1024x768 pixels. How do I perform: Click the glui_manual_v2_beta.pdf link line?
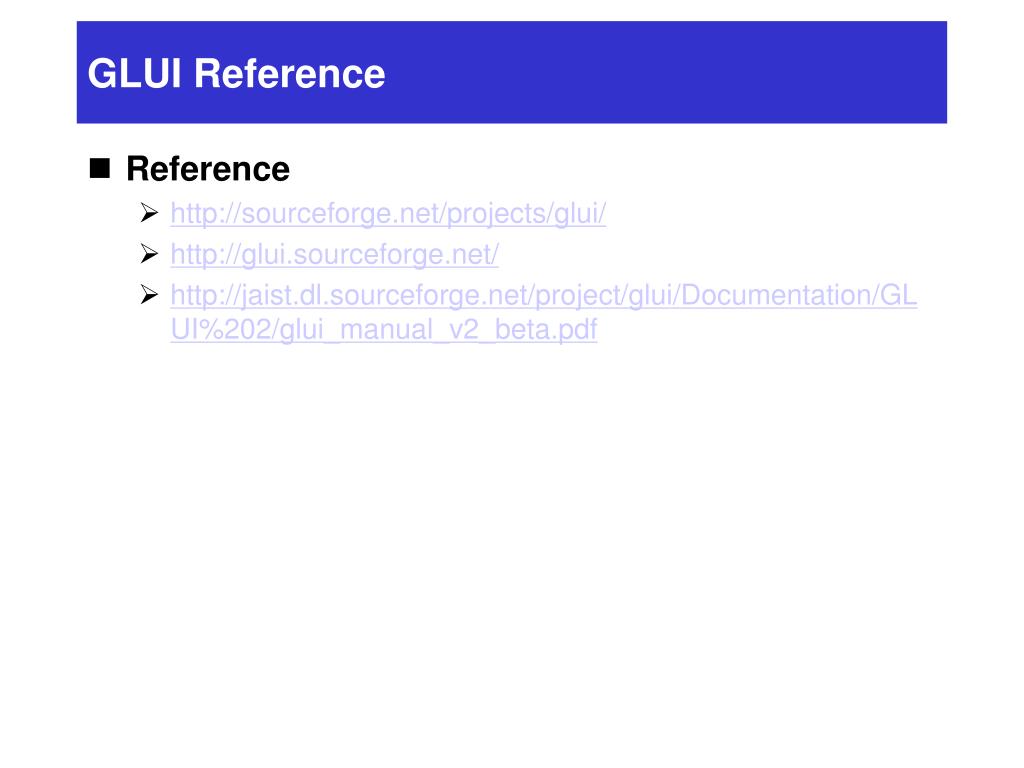pyautogui.click(x=383, y=329)
